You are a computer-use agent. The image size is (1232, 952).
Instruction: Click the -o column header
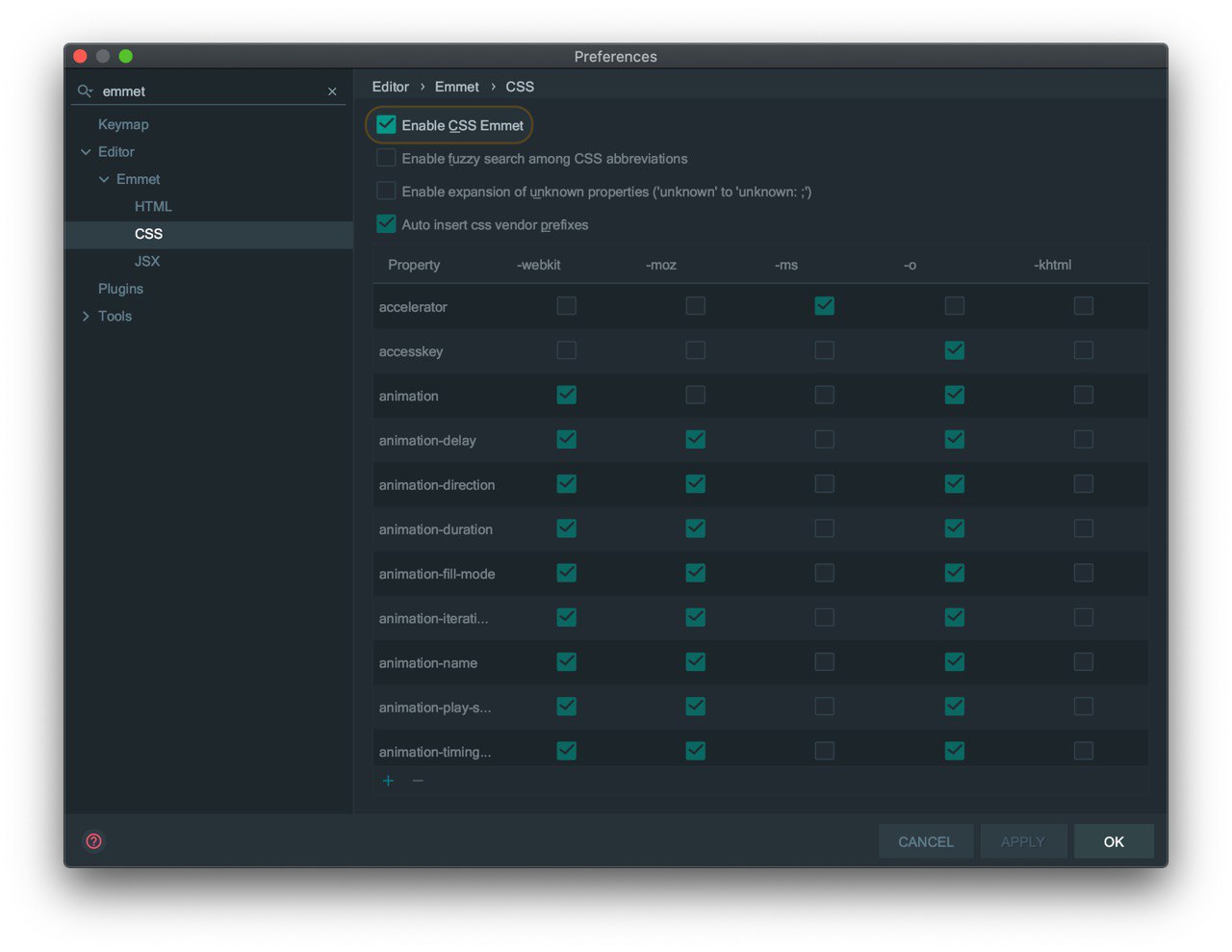coord(911,265)
